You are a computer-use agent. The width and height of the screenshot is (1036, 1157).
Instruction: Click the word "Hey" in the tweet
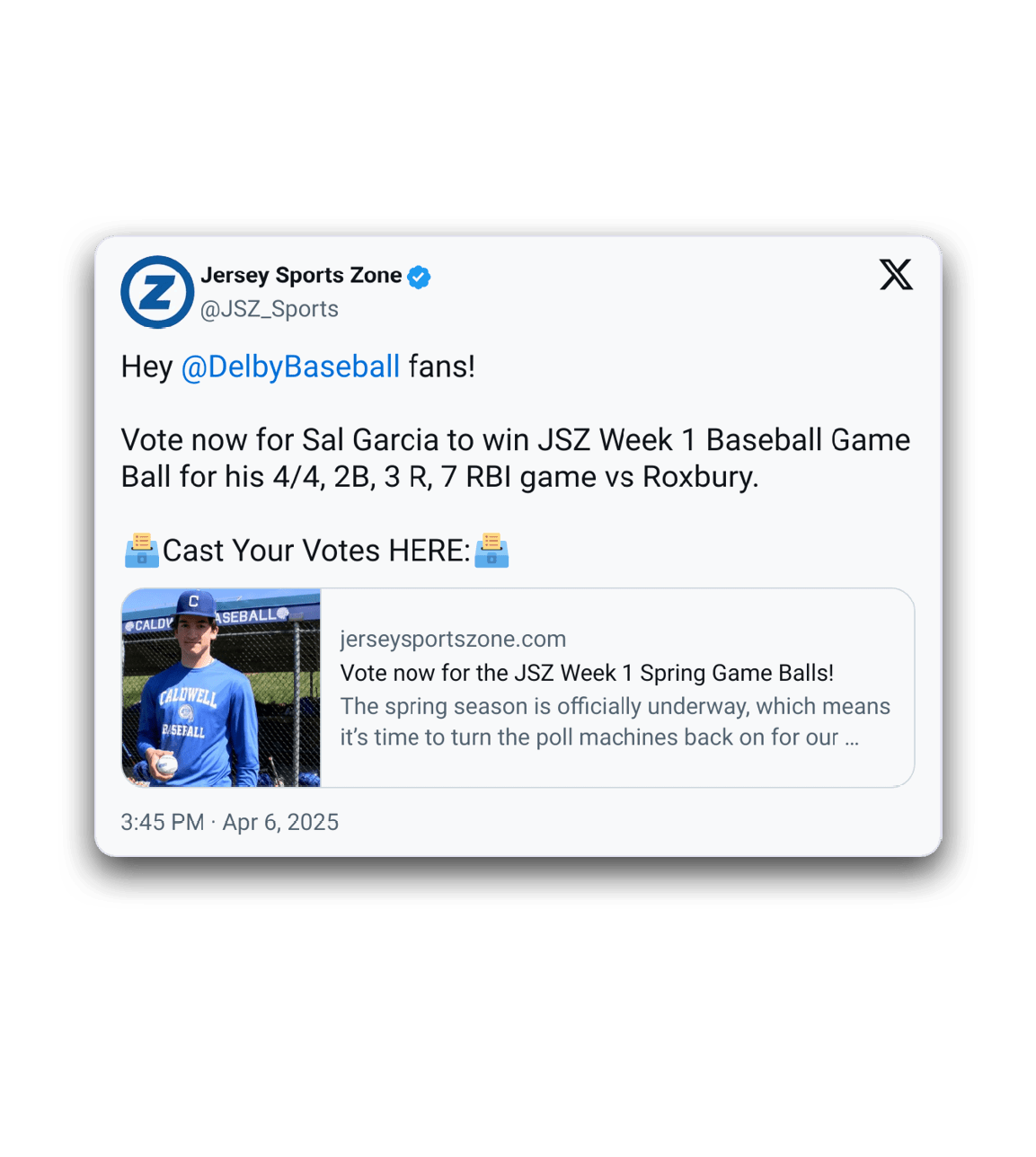tap(146, 367)
